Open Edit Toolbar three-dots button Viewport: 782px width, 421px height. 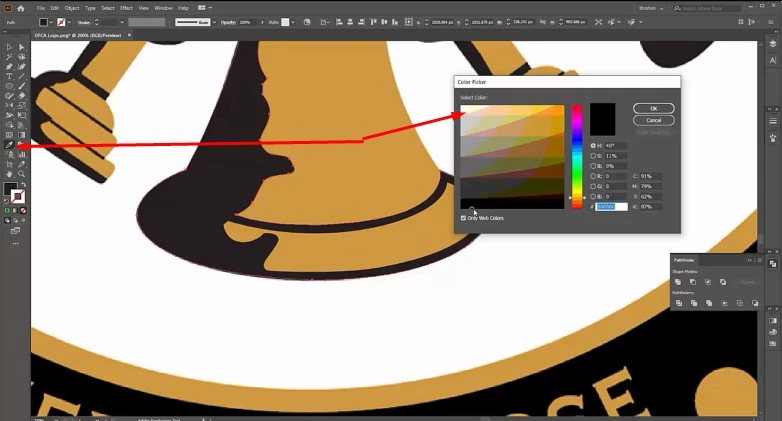click(15, 243)
